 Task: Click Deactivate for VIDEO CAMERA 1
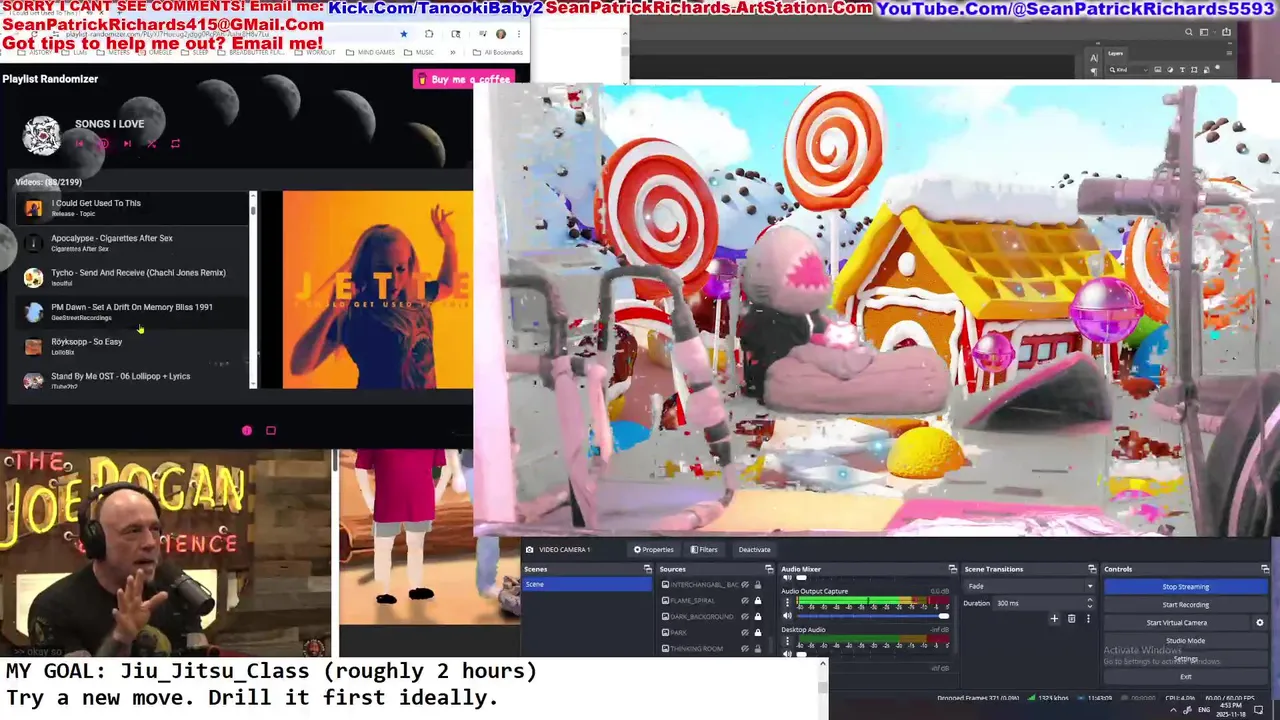pyautogui.click(x=754, y=549)
